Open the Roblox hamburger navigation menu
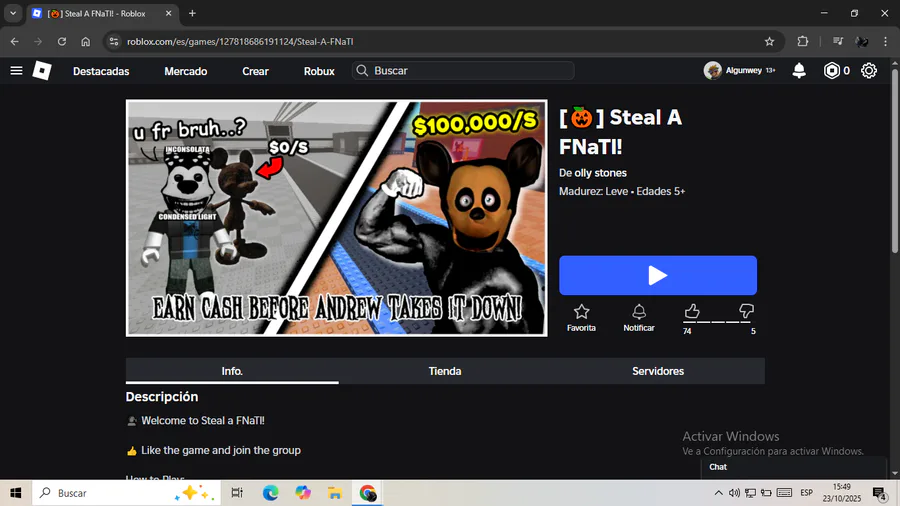This screenshot has height=506, width=900. [x=16, y=71]
